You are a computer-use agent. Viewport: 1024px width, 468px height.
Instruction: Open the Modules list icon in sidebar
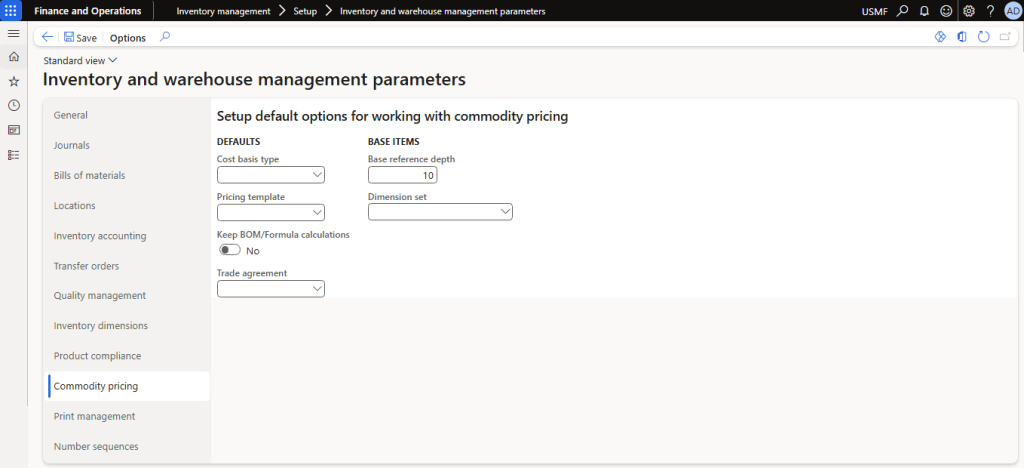(13, 154)
